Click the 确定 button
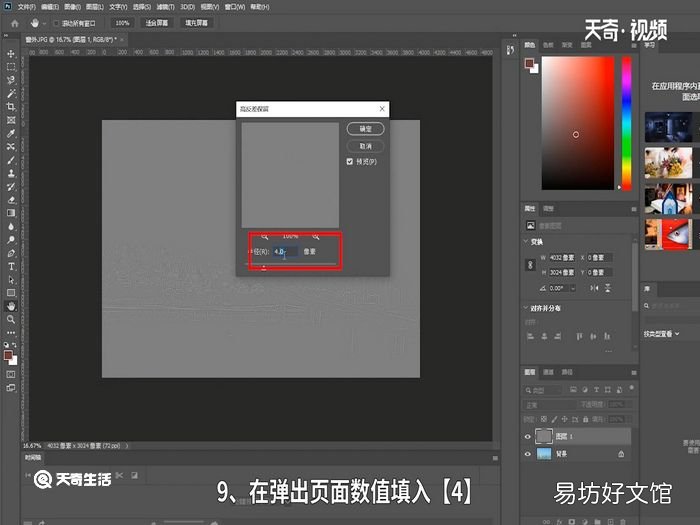This screenshot has height=525, width=700. (365, 129)
